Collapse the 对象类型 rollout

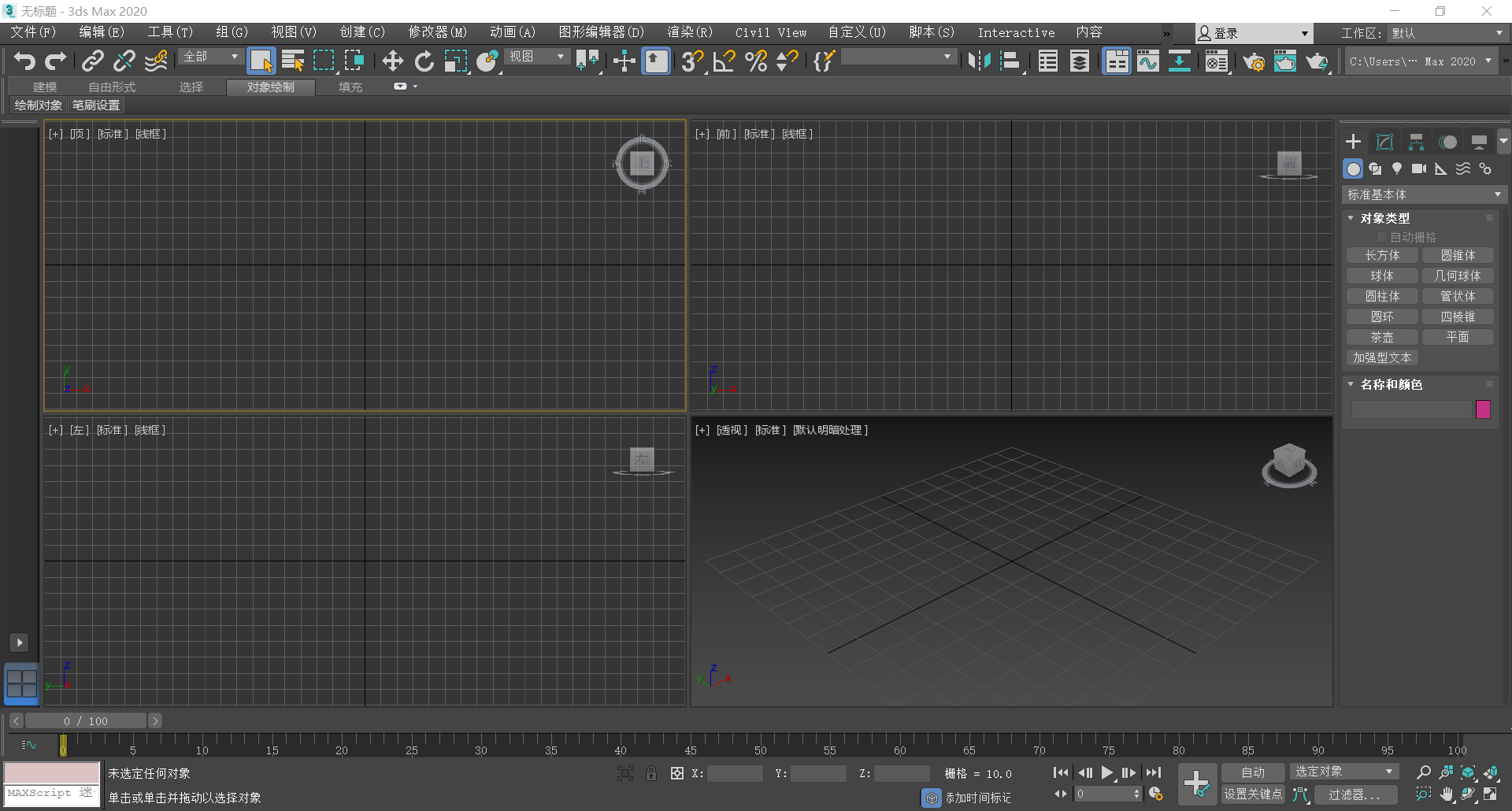tap(1385, 218)
